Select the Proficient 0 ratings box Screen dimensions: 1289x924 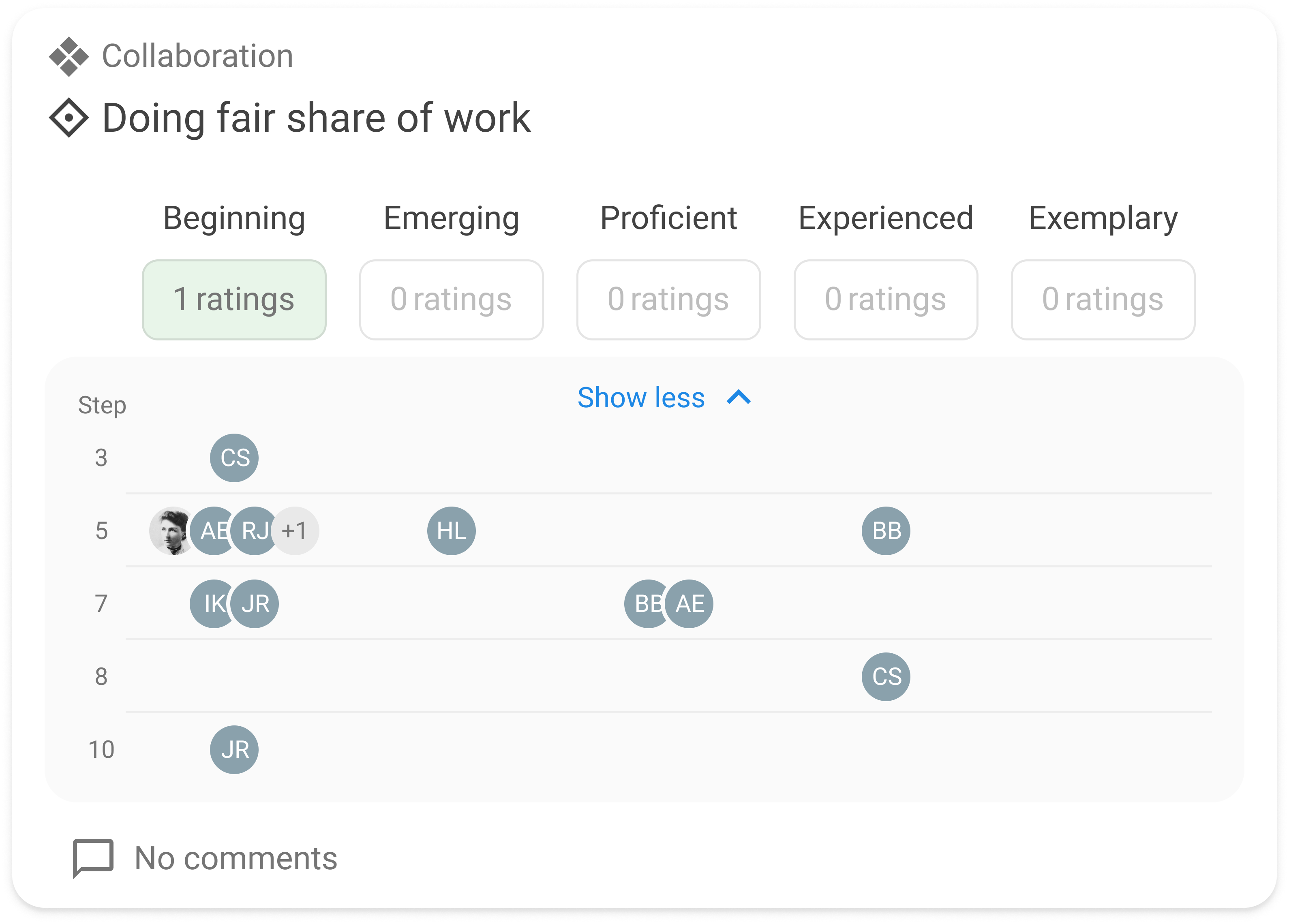(x=668, y=299)
